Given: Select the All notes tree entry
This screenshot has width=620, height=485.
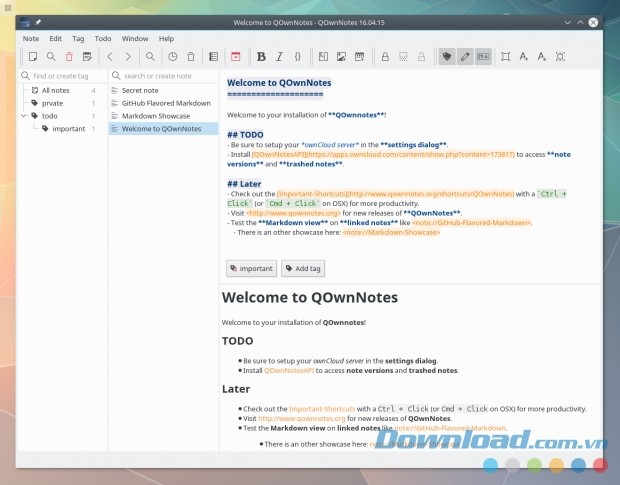Looking at the screenshot, I should (55, 90).
